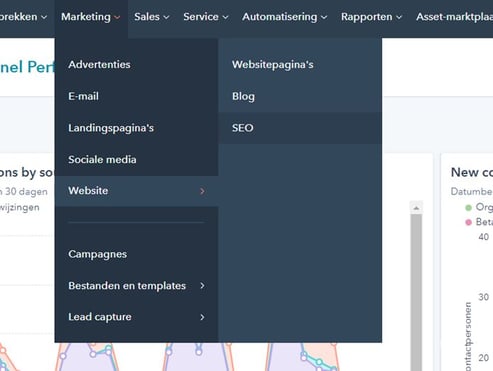Open the Marketing menu in navigation bar
Viewport: 493px width, 371px height.
tap(91, 17)
